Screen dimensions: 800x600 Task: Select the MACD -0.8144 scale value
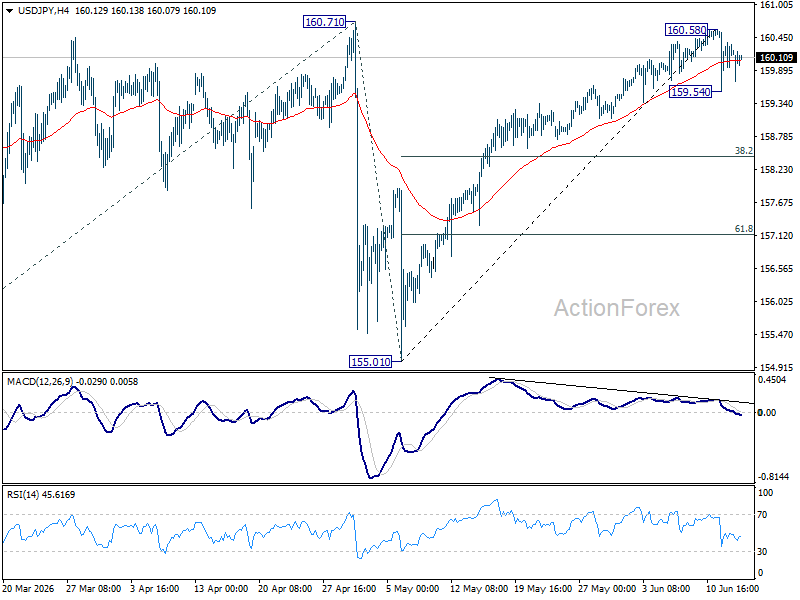pos(773,477)
